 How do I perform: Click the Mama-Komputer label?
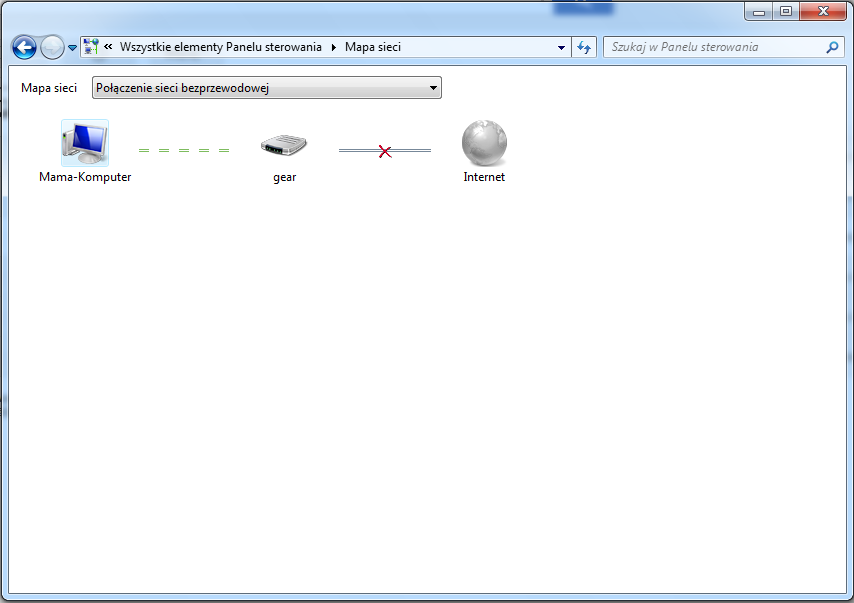tap(85, 177)
